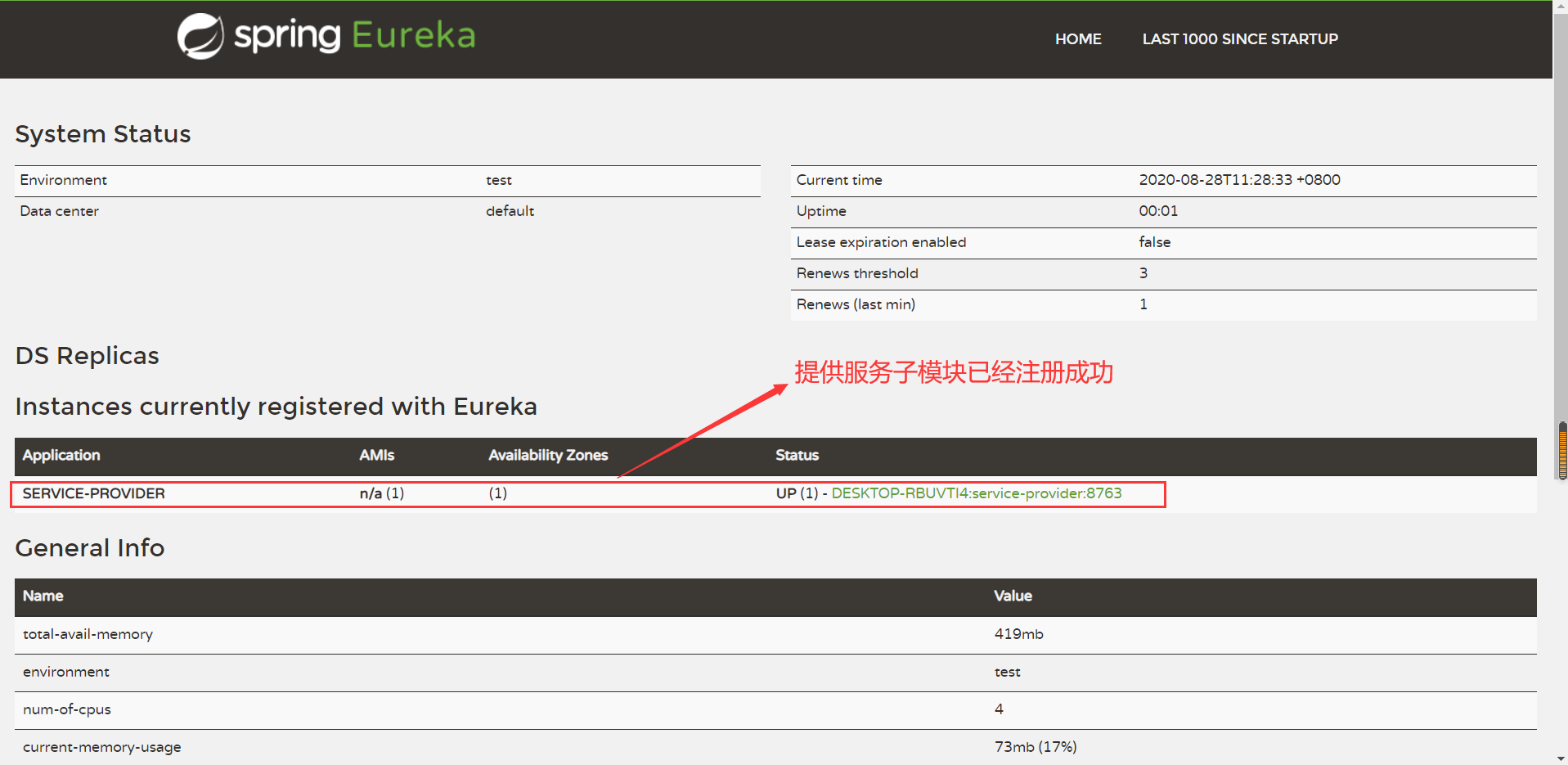Click the Status column header
Screen dimensions: 1568x765
796,456
